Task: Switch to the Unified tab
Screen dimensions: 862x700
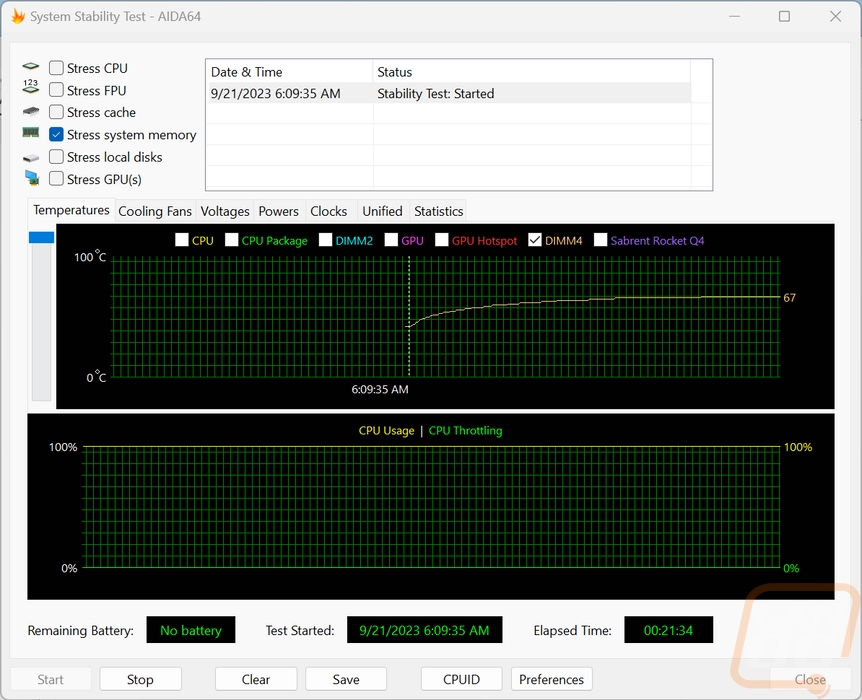Action: pos(383,211)
